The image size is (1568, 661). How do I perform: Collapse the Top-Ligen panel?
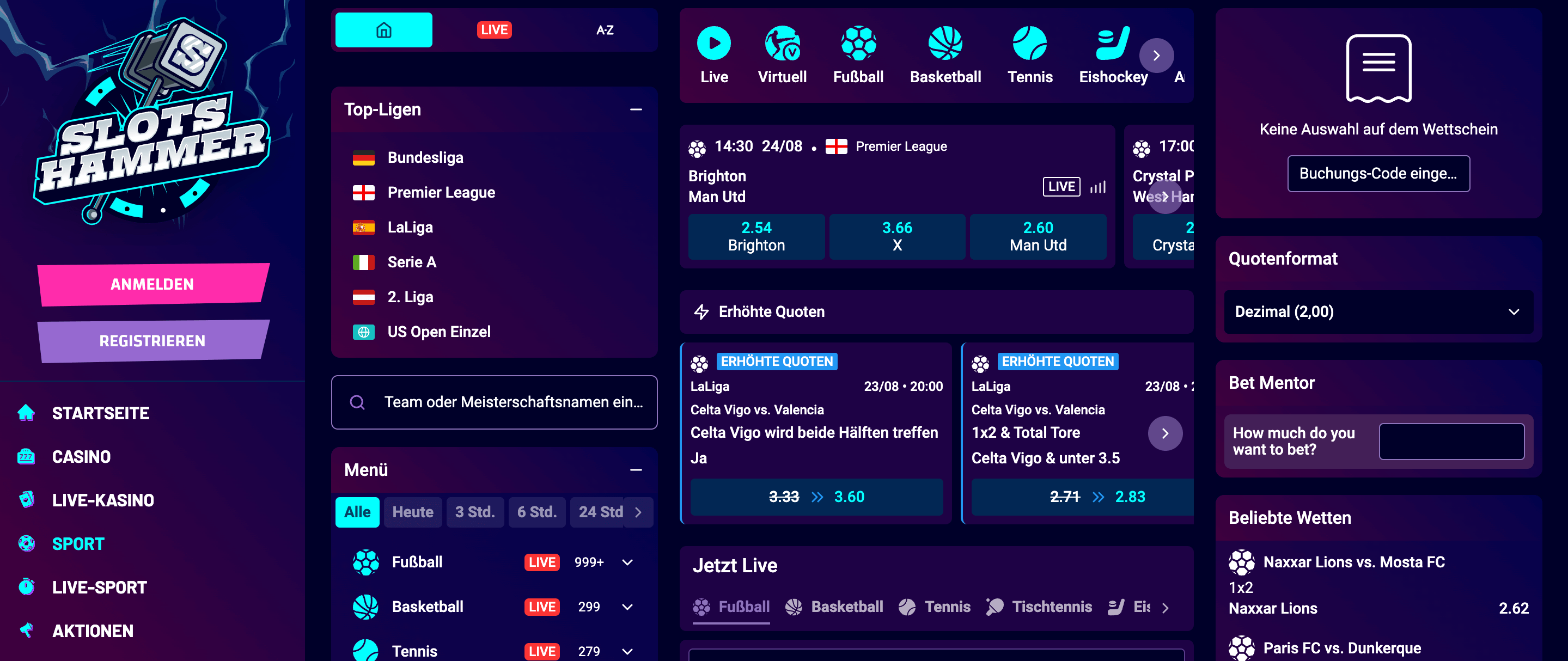click(x=636, y=109)
